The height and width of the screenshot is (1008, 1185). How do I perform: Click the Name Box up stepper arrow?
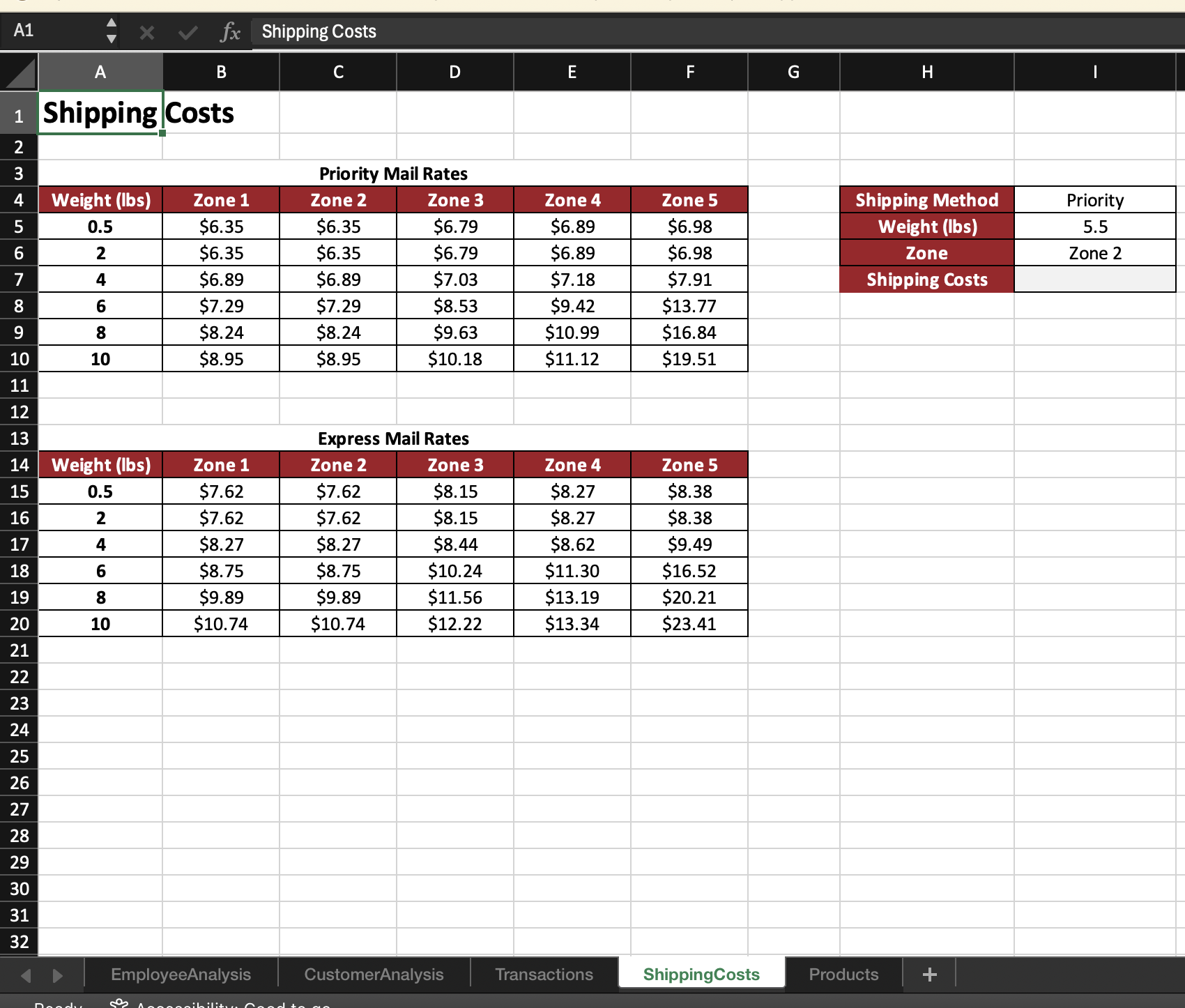point(112,23)
